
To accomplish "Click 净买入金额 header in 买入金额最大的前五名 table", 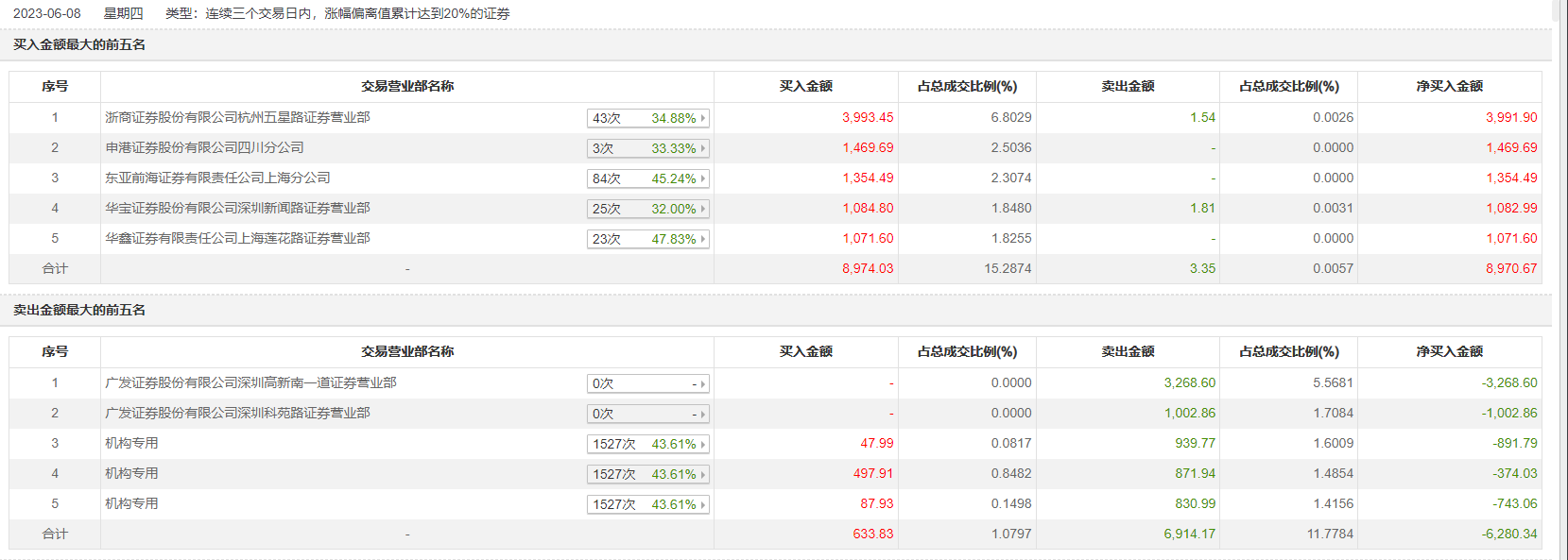I will point(1449,86).
